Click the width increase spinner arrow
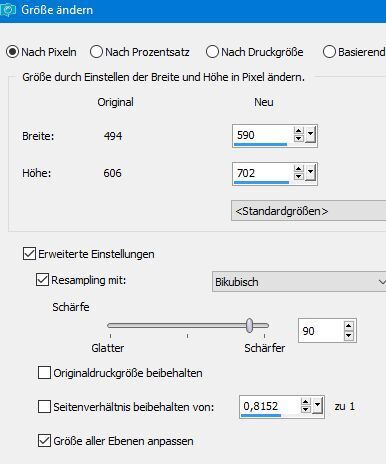Viewport: 386px width, 464px height. click(x=298, y=131)
